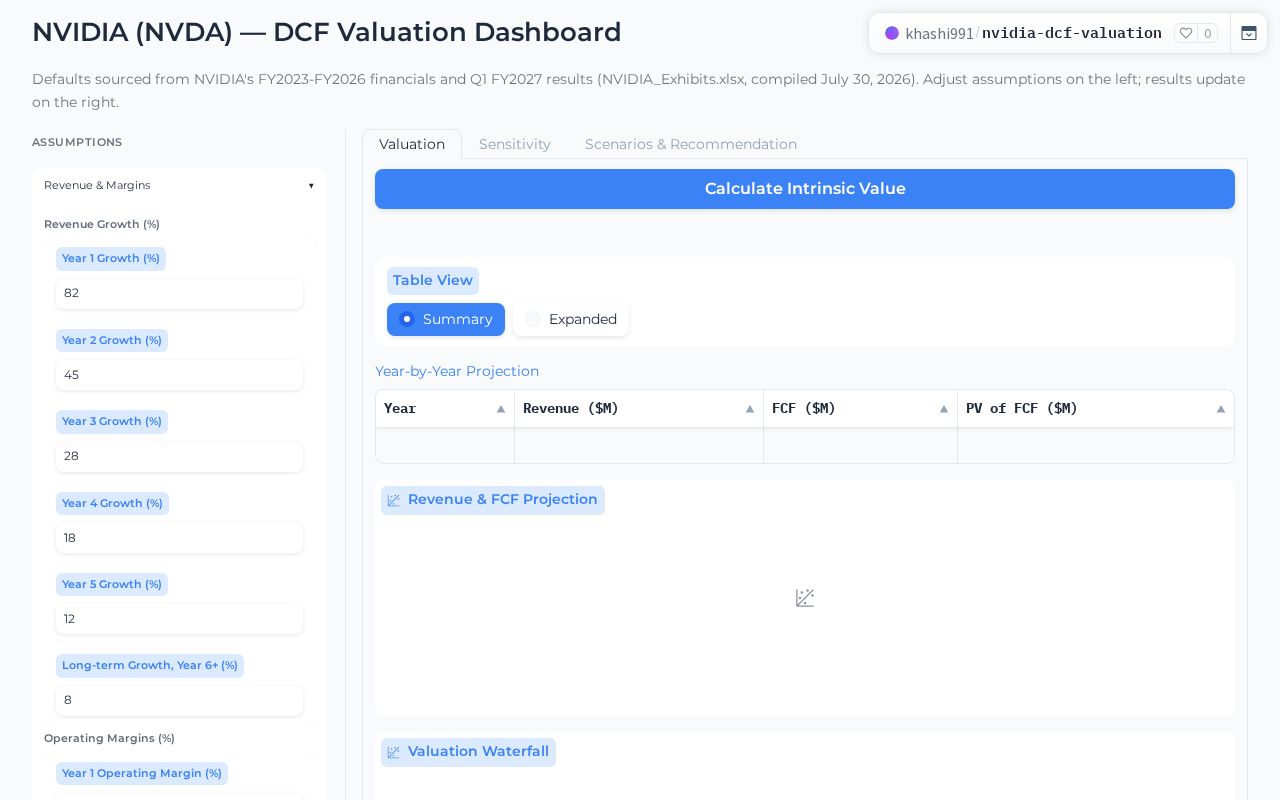The height and width of the screenshot is (800, 1280).
Task: Switch to the Valuation tab
Action: [x=412, y=144]
